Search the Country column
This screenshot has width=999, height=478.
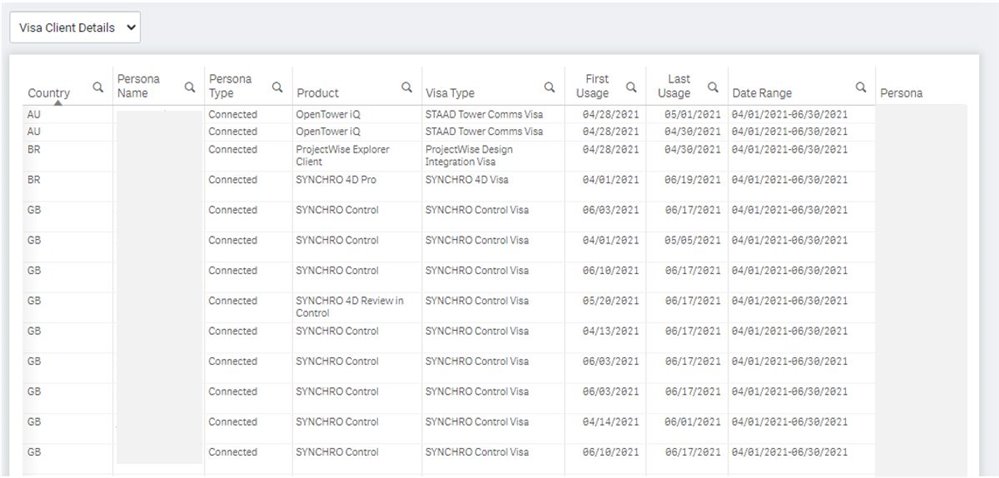pyautogui.click(x=98, y=87)
